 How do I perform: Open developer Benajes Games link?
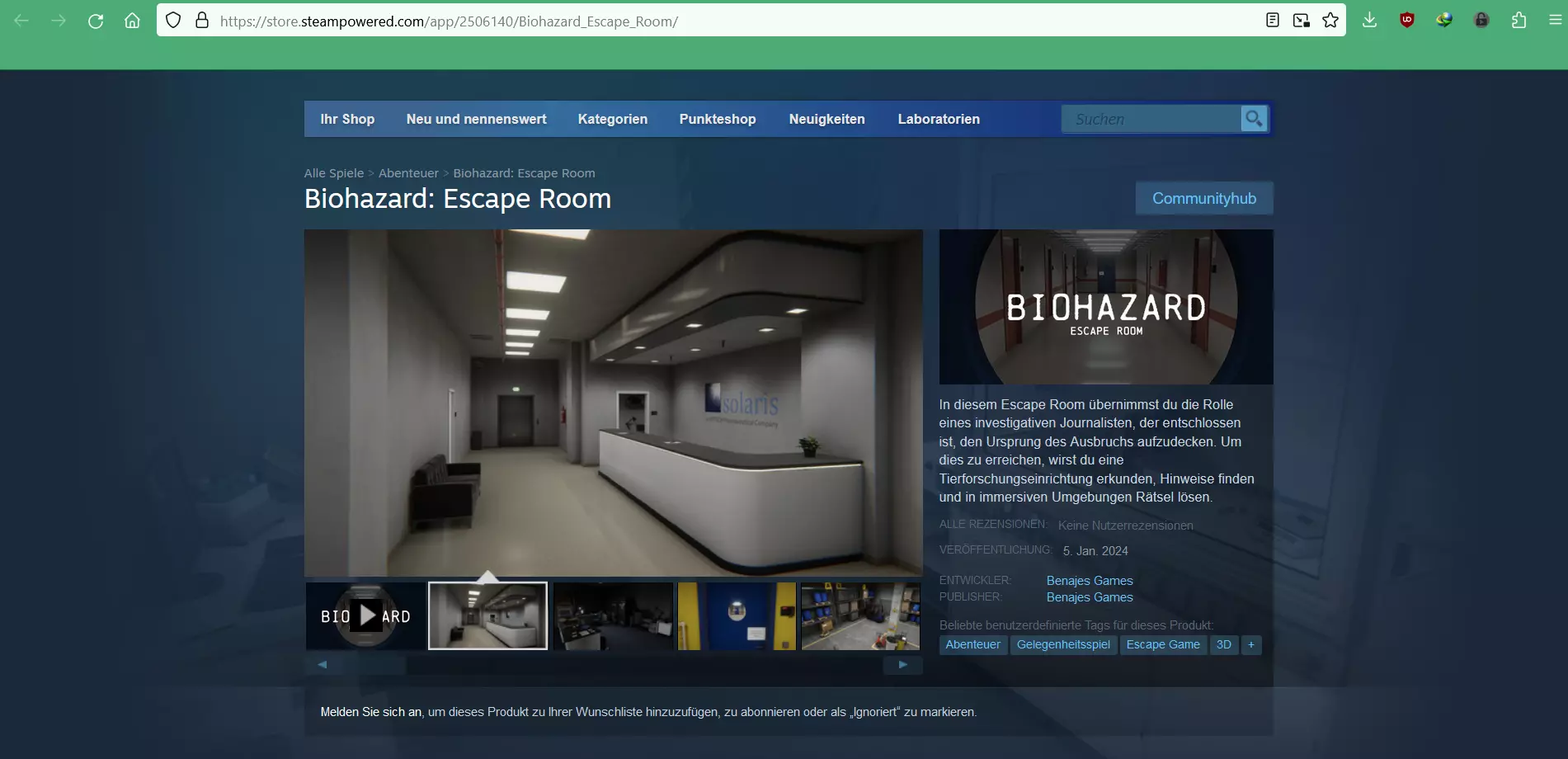(1090, 581)
